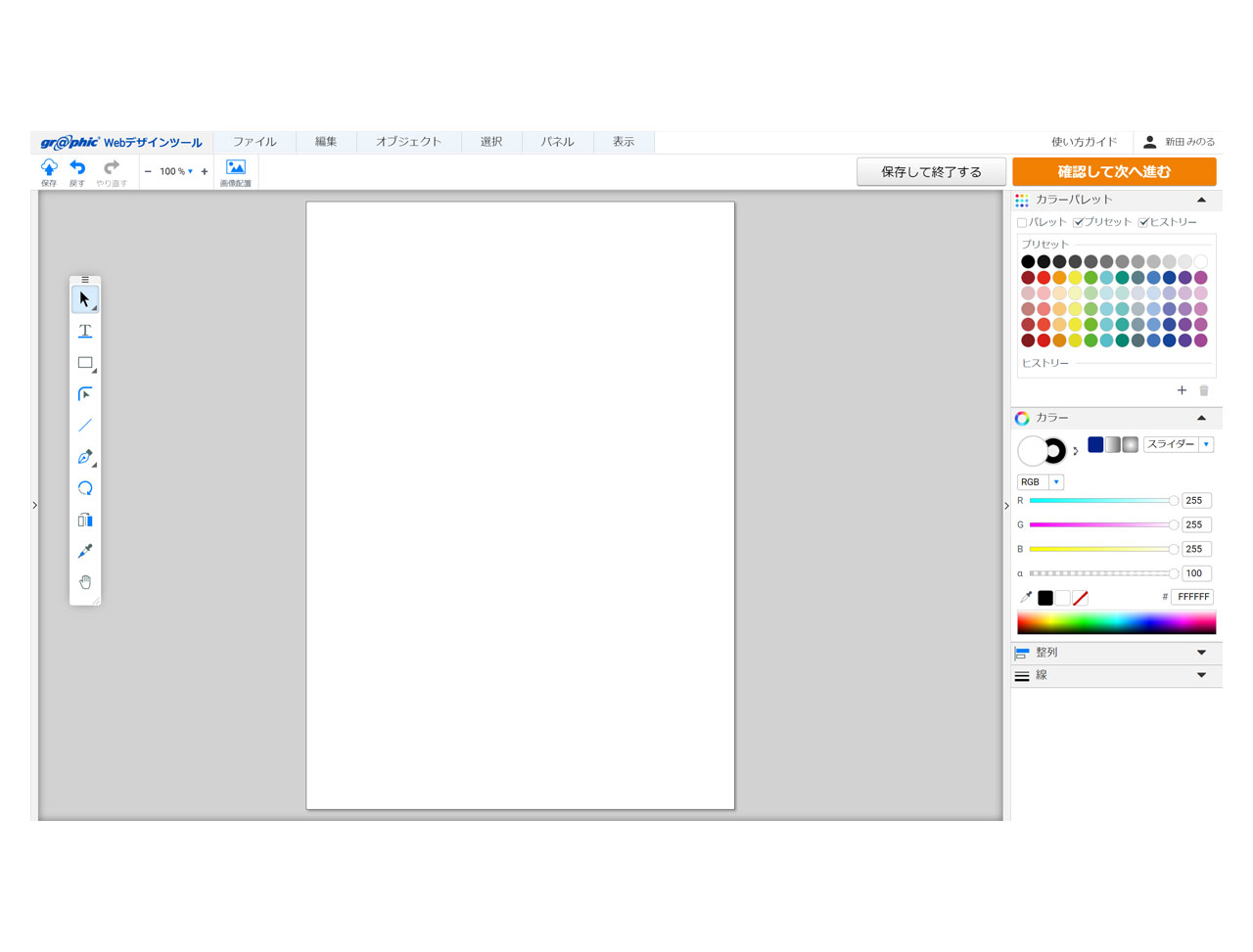This screenshot has width=1253, height=952.
Task: Click the 保存して終了する button
Action: pyautogui.click(x=931, y=172)
